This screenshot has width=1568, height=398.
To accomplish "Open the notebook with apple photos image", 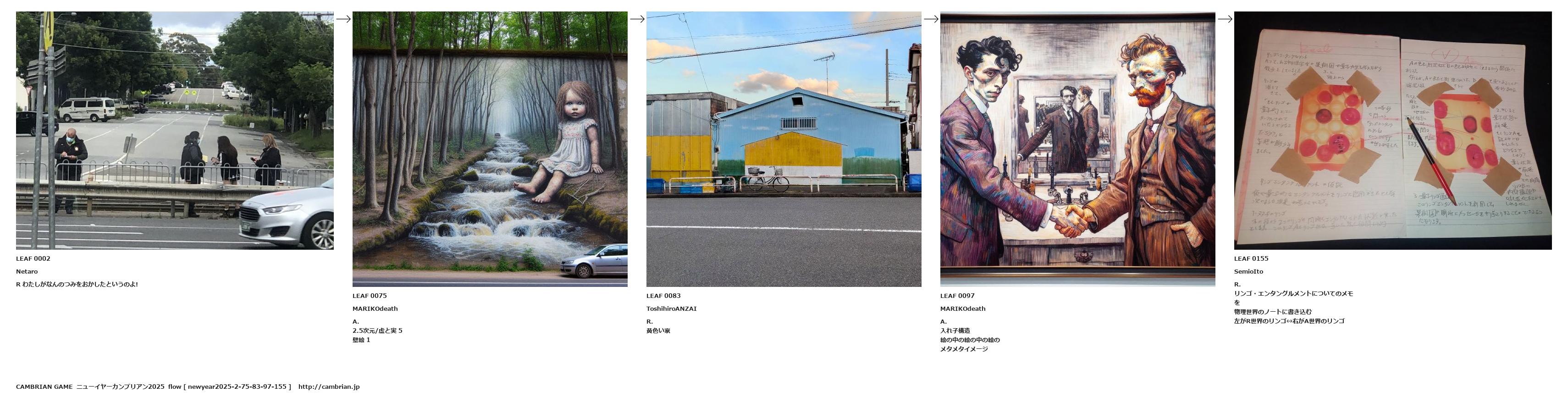I will click(1393, 130).
